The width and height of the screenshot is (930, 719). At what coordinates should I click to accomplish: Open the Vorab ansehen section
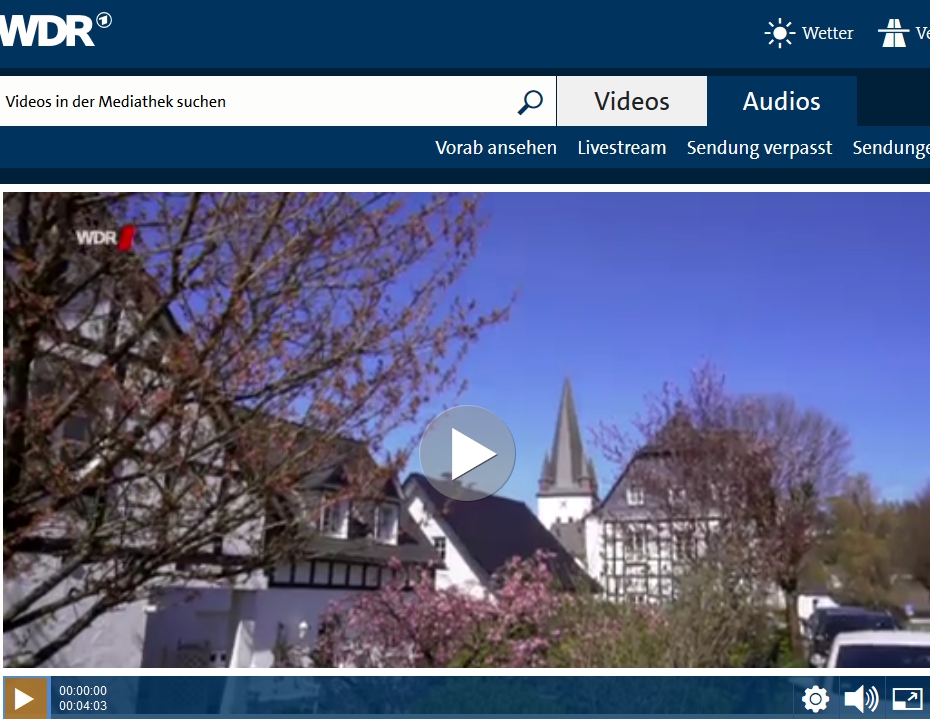point(495,148)
